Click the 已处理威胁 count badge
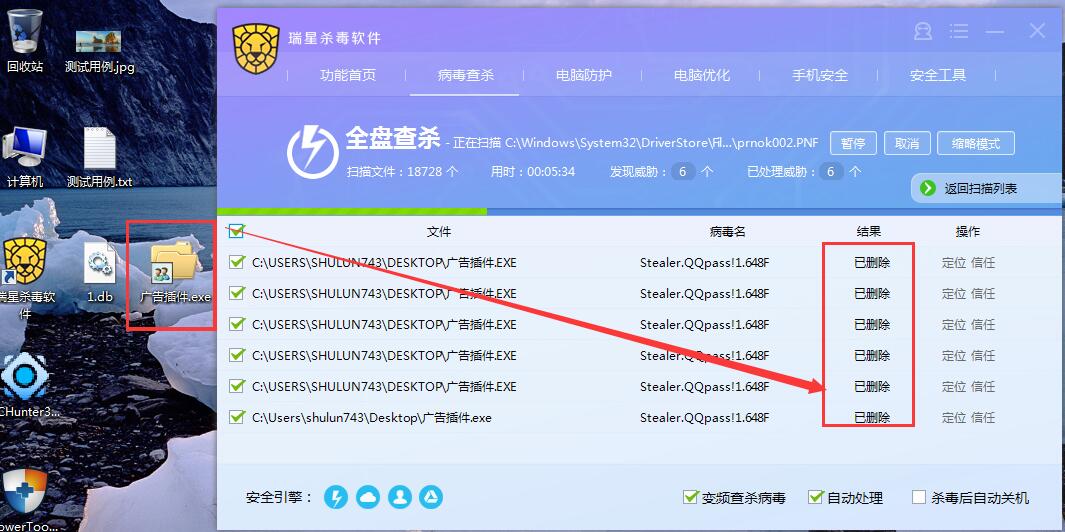Viewport: 1065px width, 532px height. coord(830,171)
